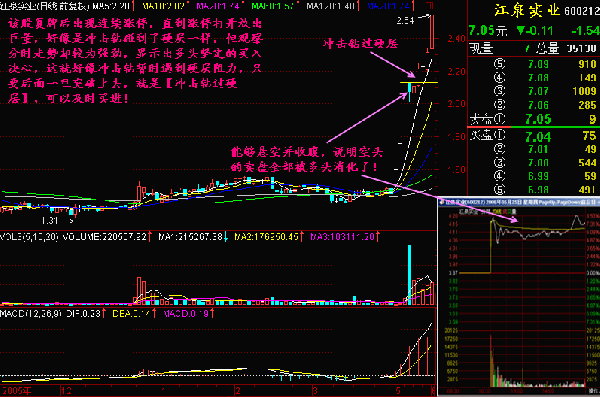The image size is (600, 397).
Task: Open the MACD(12,26,9) indicator label
Action: [31, 314]
